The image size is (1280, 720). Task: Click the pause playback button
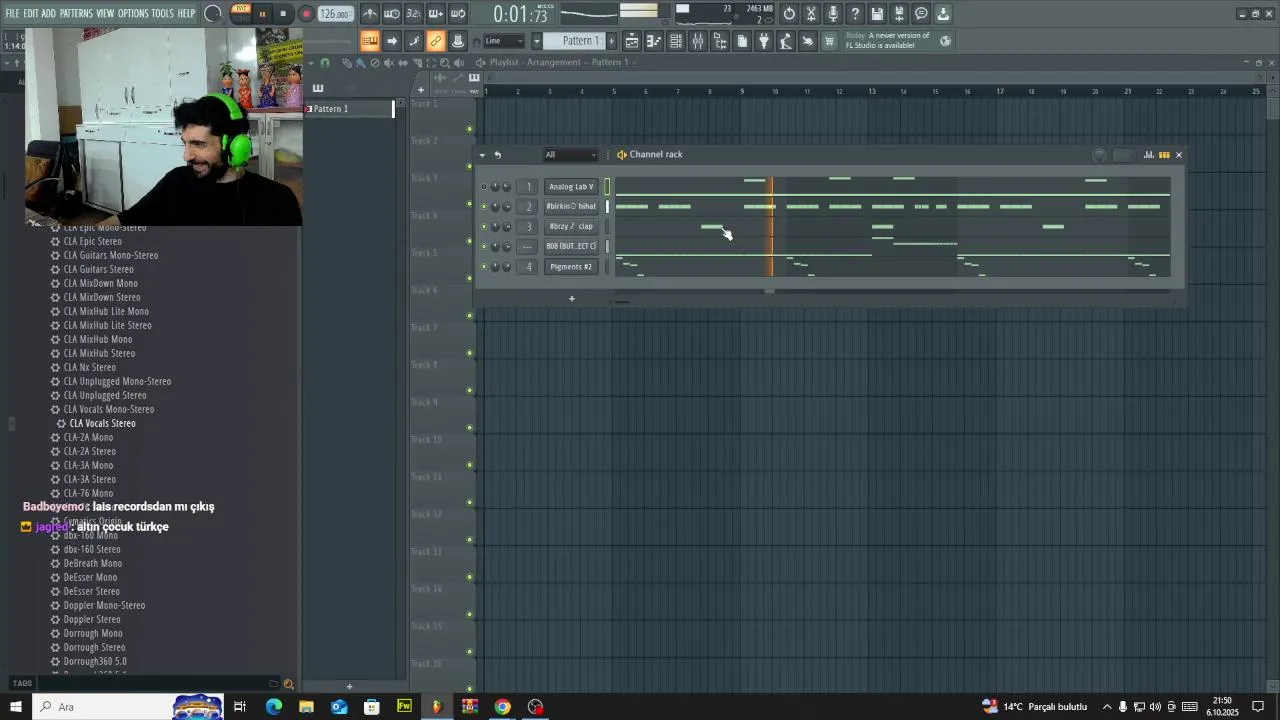[x=262, y=14]
